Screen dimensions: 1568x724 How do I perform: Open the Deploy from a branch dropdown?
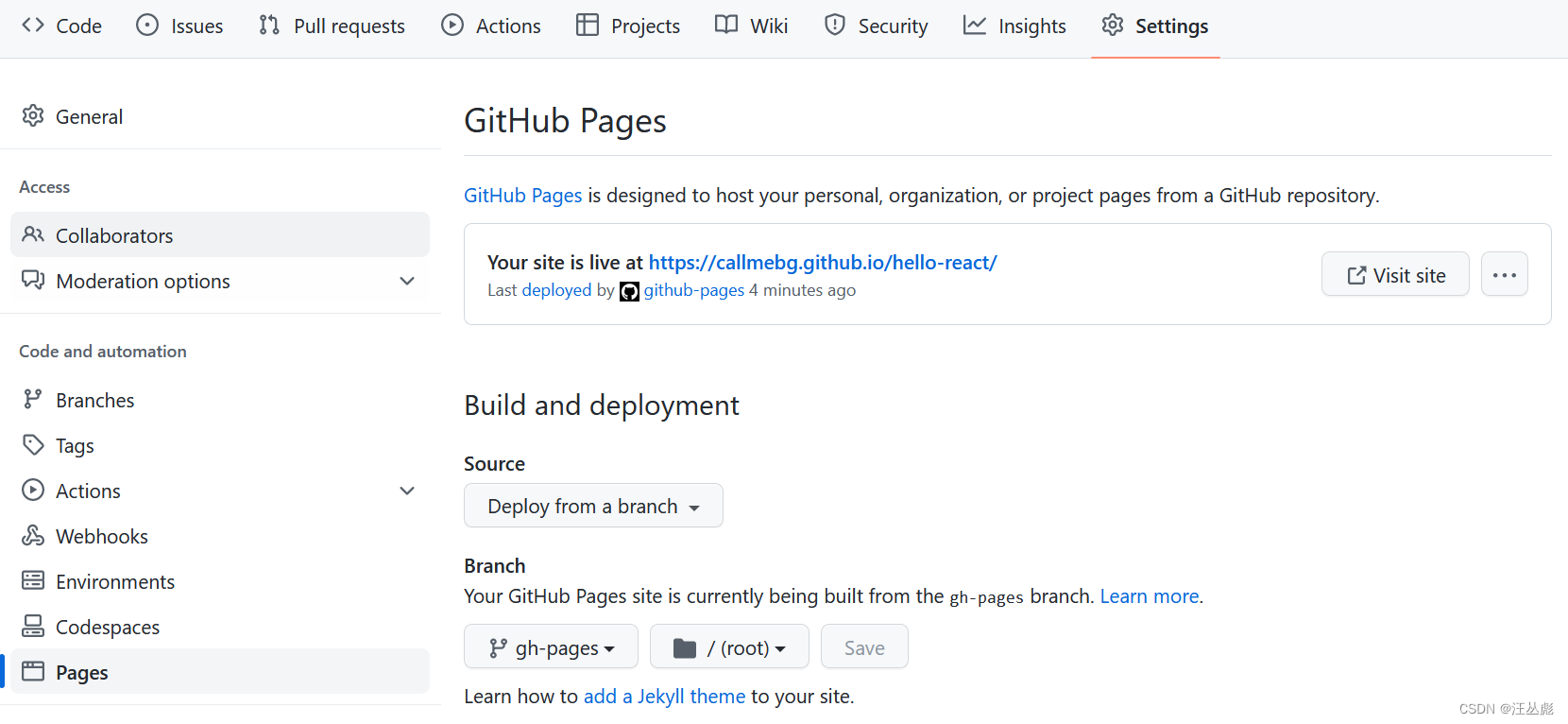point(593,506)
